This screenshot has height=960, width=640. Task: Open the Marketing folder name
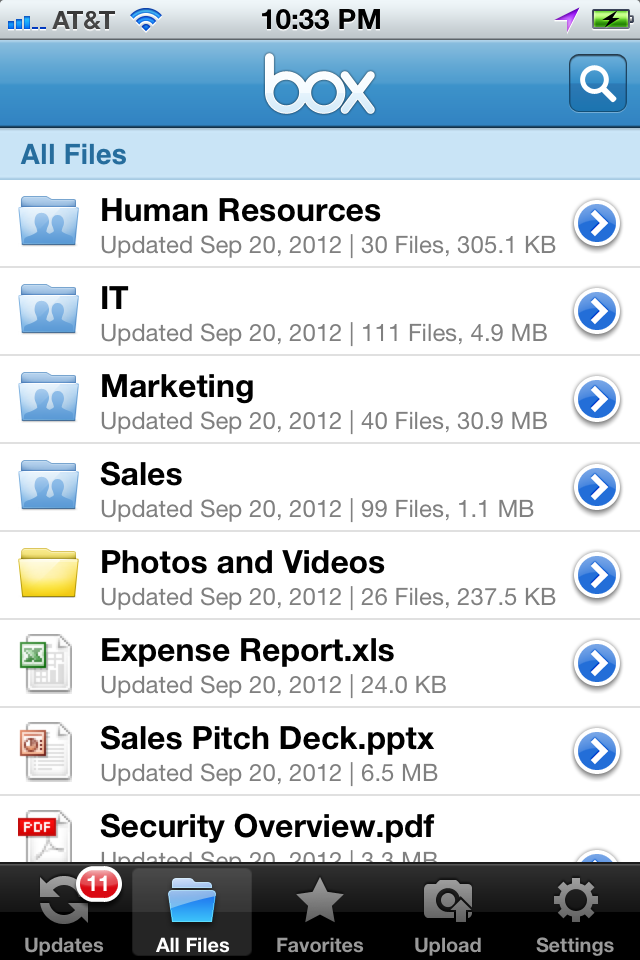point(178,386)
